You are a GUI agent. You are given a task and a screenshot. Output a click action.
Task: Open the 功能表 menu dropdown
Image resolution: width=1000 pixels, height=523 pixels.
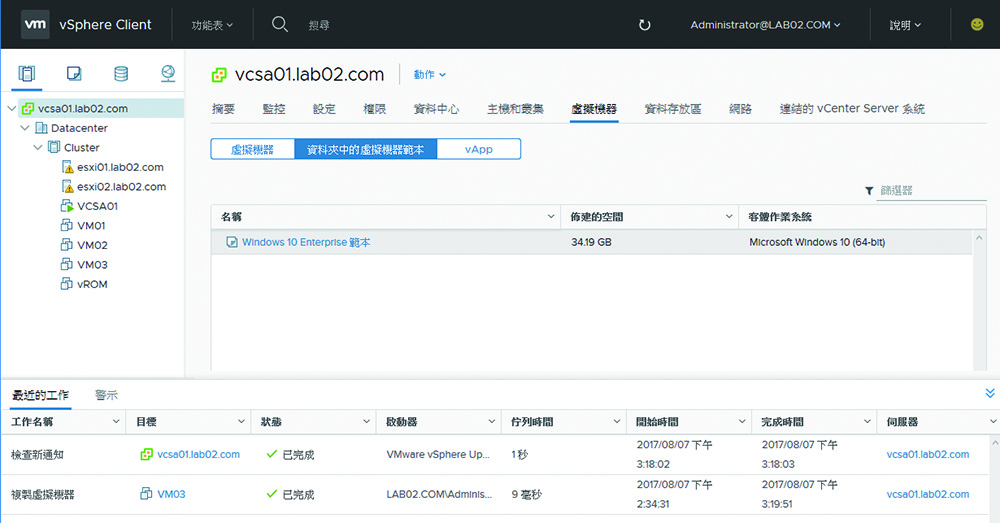[x=212, y=25]
